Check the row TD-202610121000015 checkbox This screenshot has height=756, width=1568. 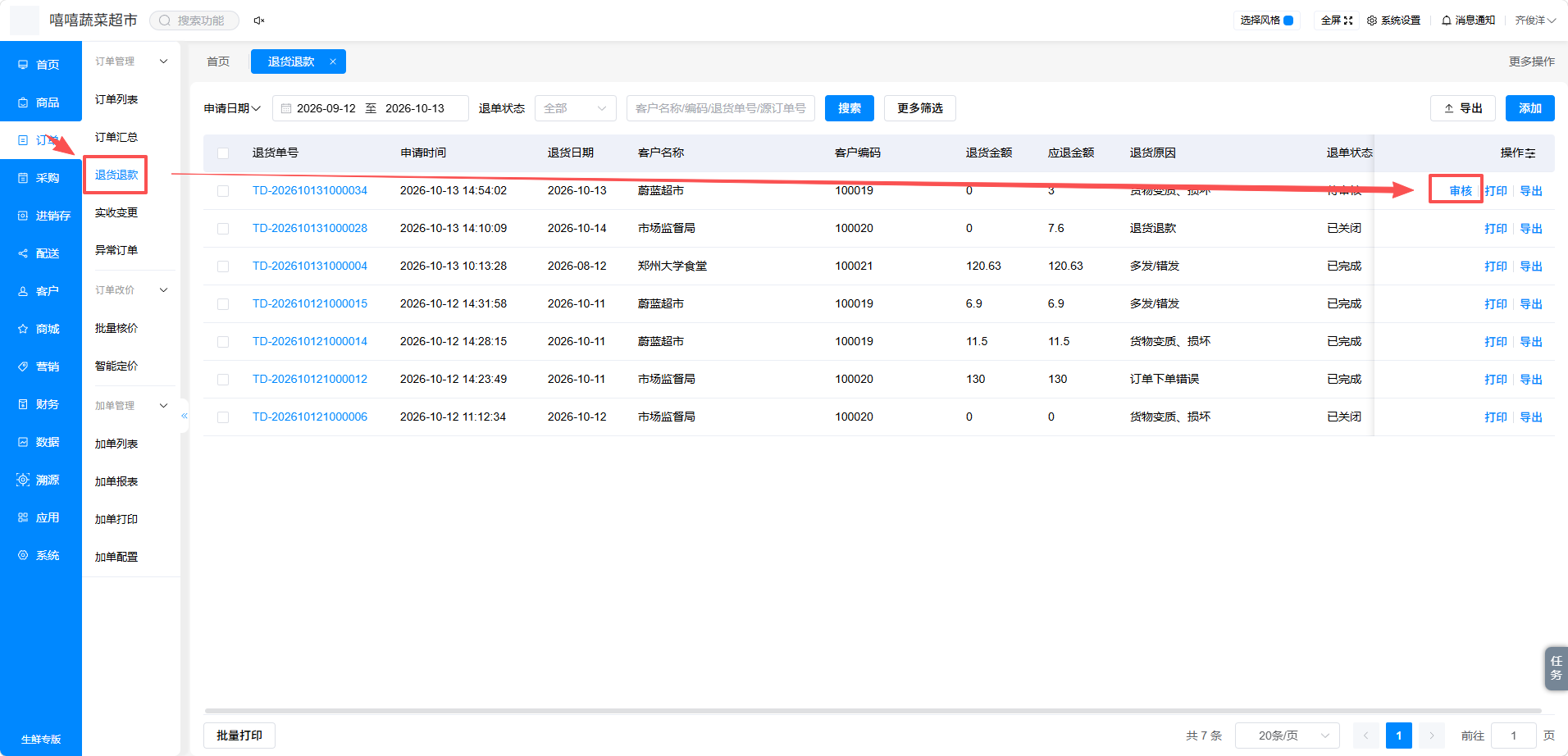click(223, 304)
